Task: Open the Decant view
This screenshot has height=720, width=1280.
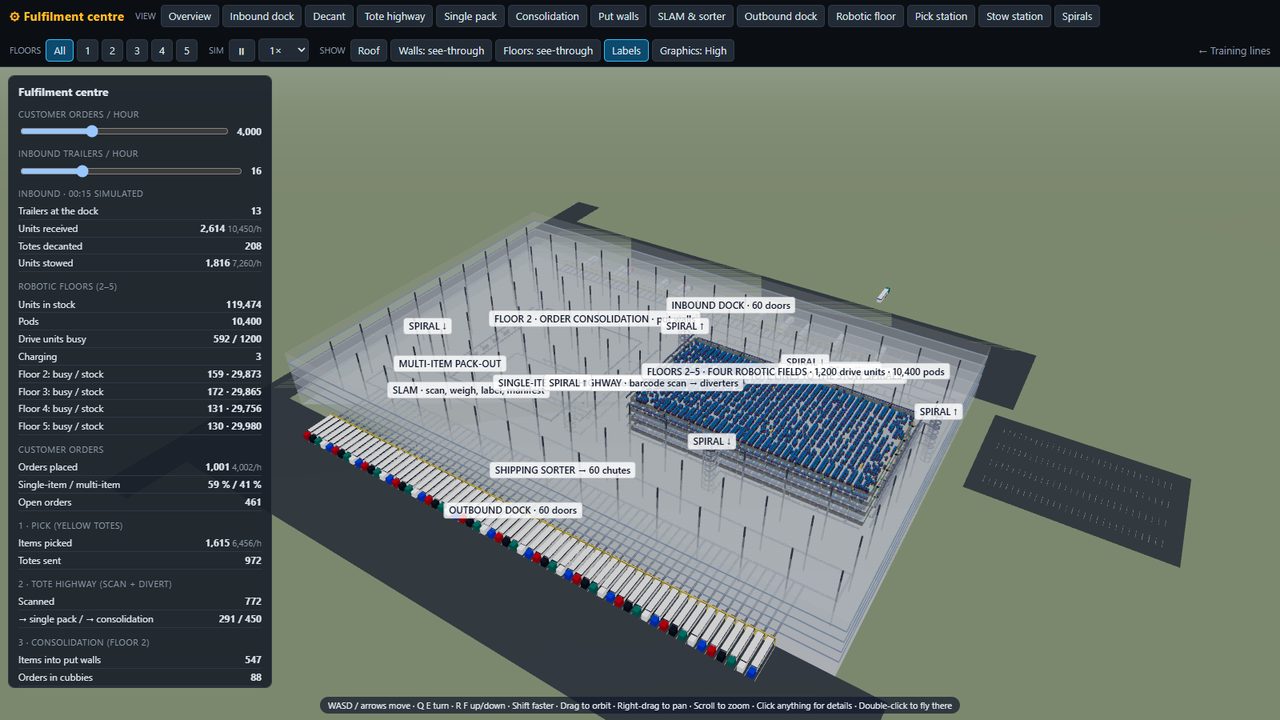Action: click(329, 16)
